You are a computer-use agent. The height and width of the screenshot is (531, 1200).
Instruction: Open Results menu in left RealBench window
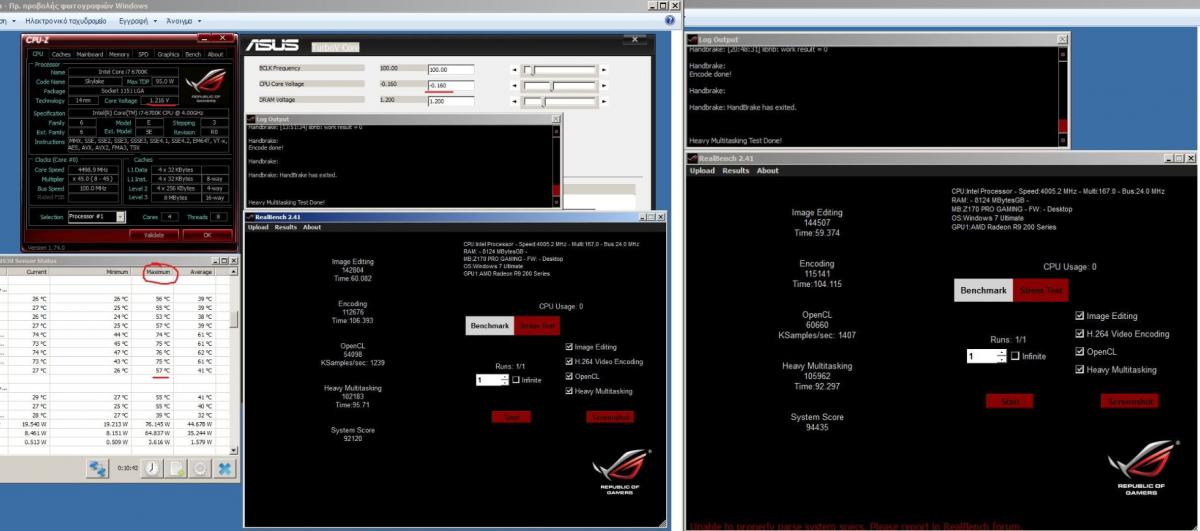click(286, 227)
